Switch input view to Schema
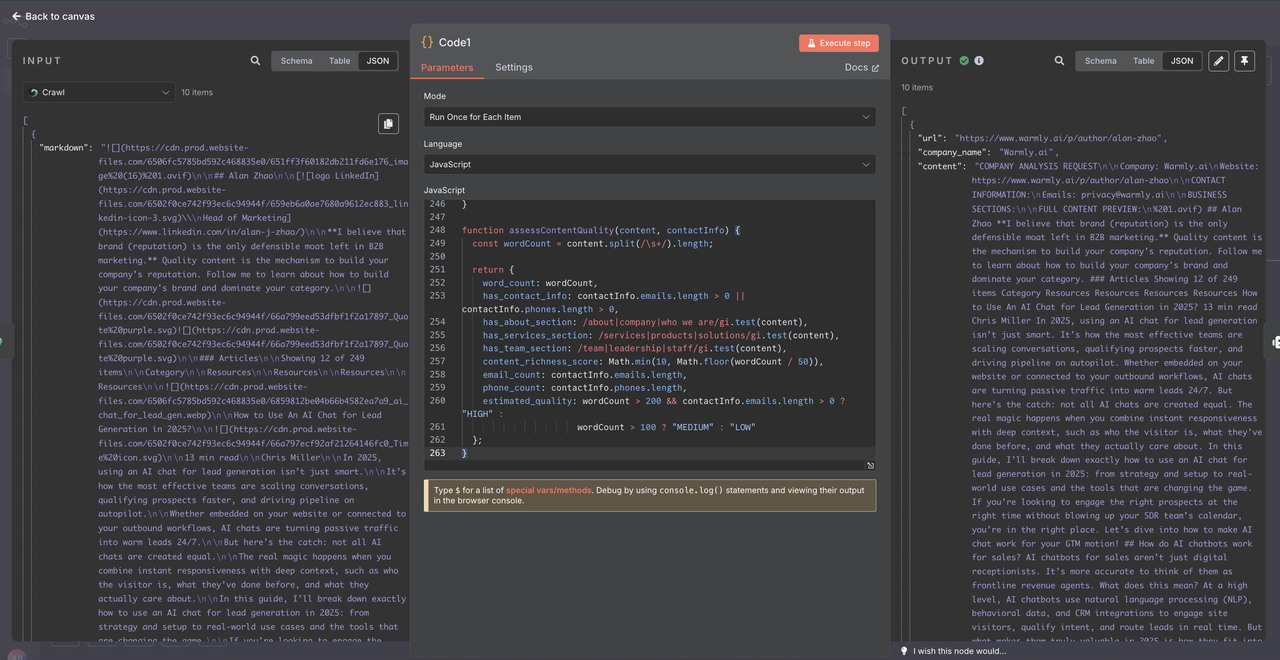The height and width of the screenshot is (660, 1280). click(296, 61)
